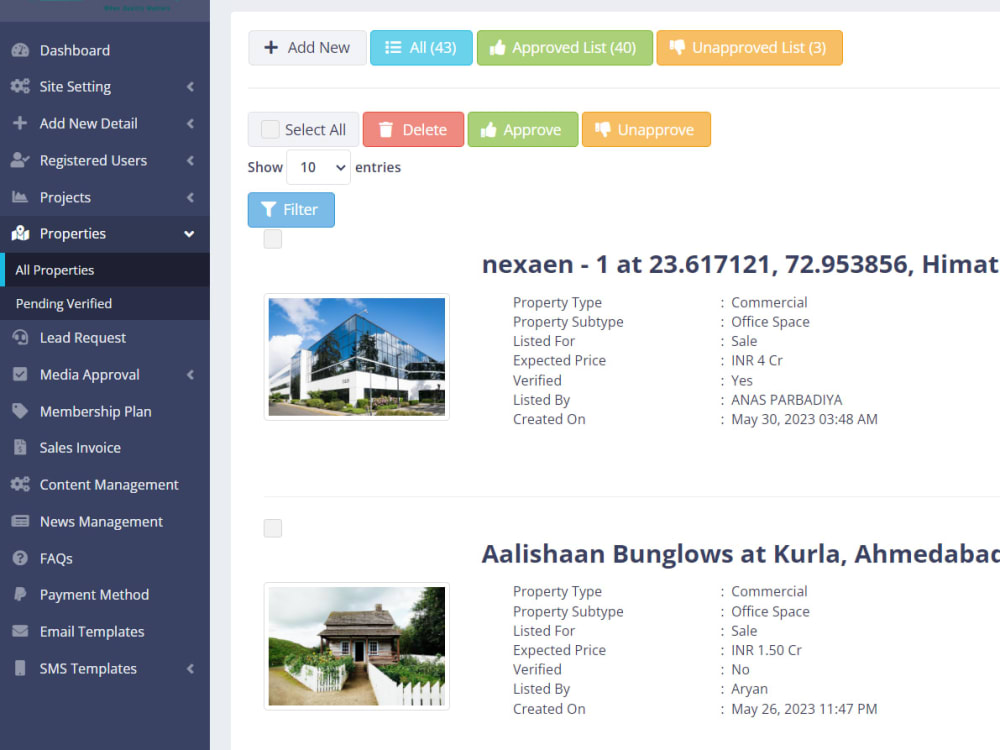This screenshot has height=750, width=1000.
Task: Click the News Management newspaper icon
Action: pos(20,521)
